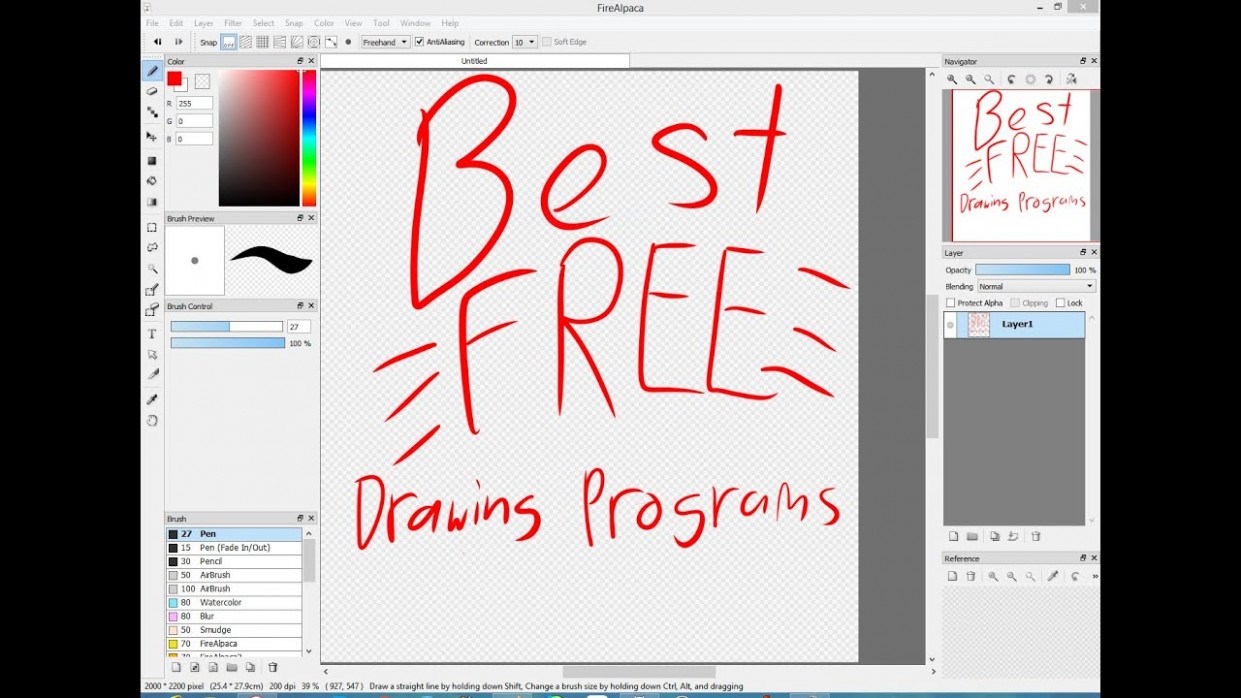The image size is (1241, 698).
Task: Open the Correction value dropdown
Action: pyautogui.click(x=528, y=41)
